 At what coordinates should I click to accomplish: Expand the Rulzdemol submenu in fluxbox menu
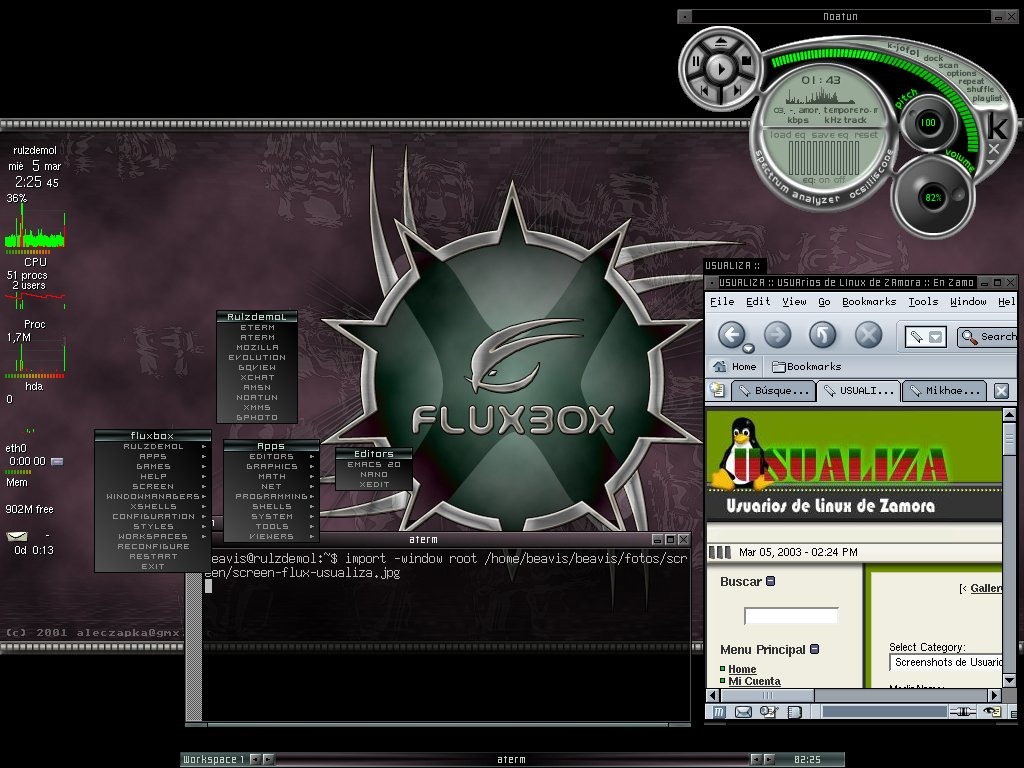coord(153,447)
